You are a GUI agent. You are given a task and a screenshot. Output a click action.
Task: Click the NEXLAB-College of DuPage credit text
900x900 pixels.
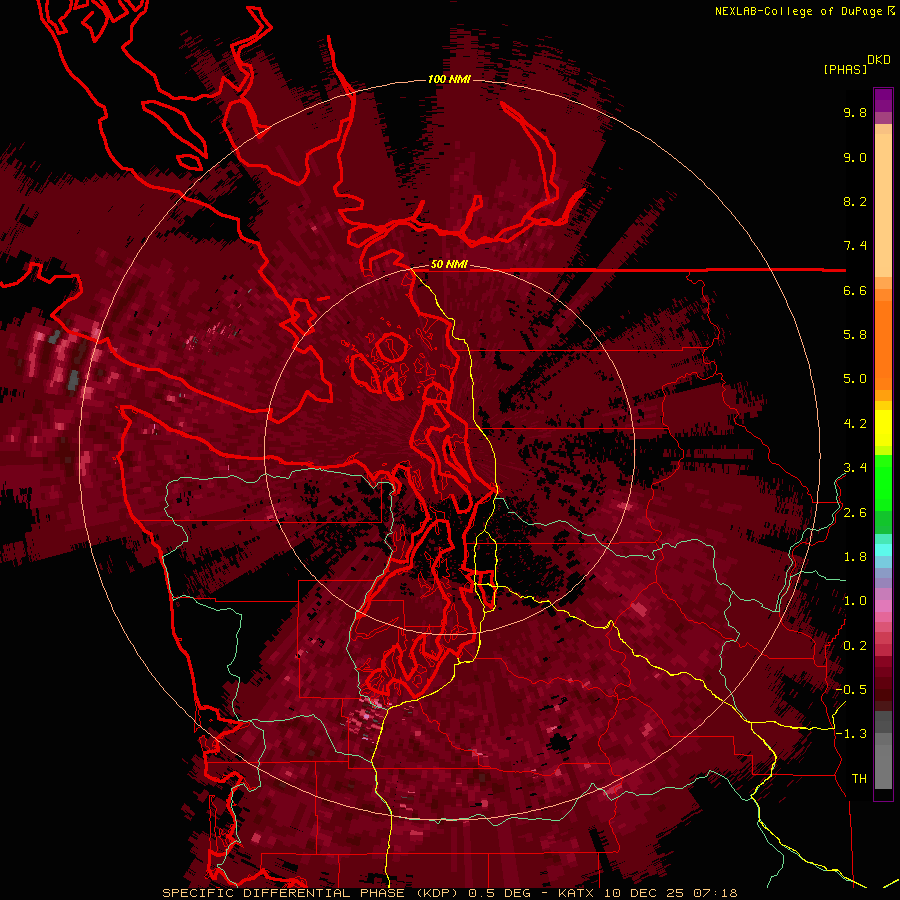click(x=800, y=11)
